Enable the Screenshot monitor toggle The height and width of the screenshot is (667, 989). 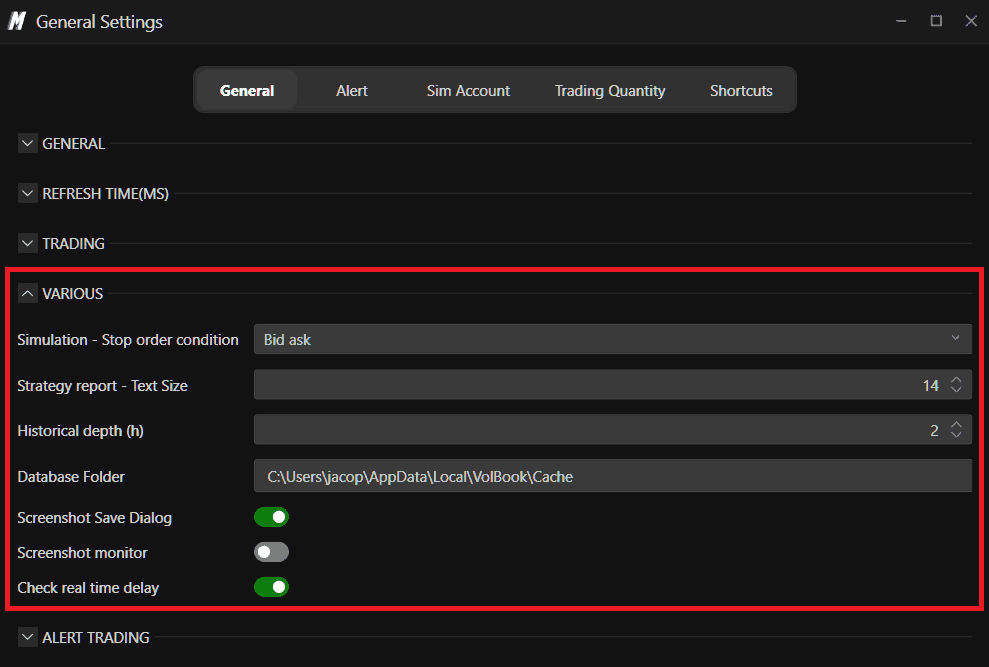coord(271,552)
